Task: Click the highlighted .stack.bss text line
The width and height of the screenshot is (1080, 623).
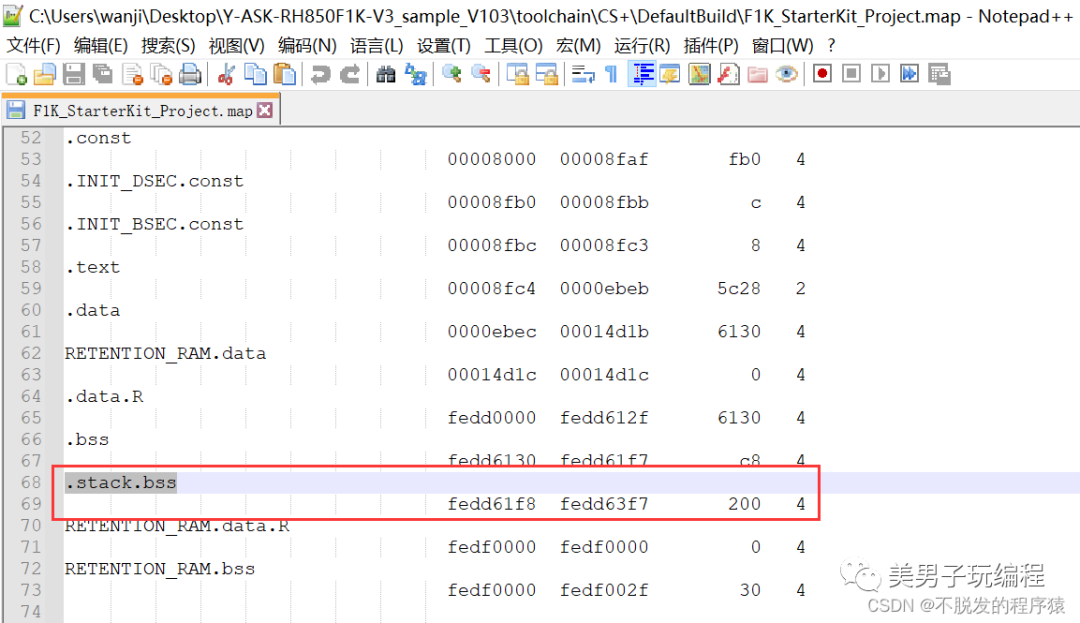Action: (x=121, y=483)
